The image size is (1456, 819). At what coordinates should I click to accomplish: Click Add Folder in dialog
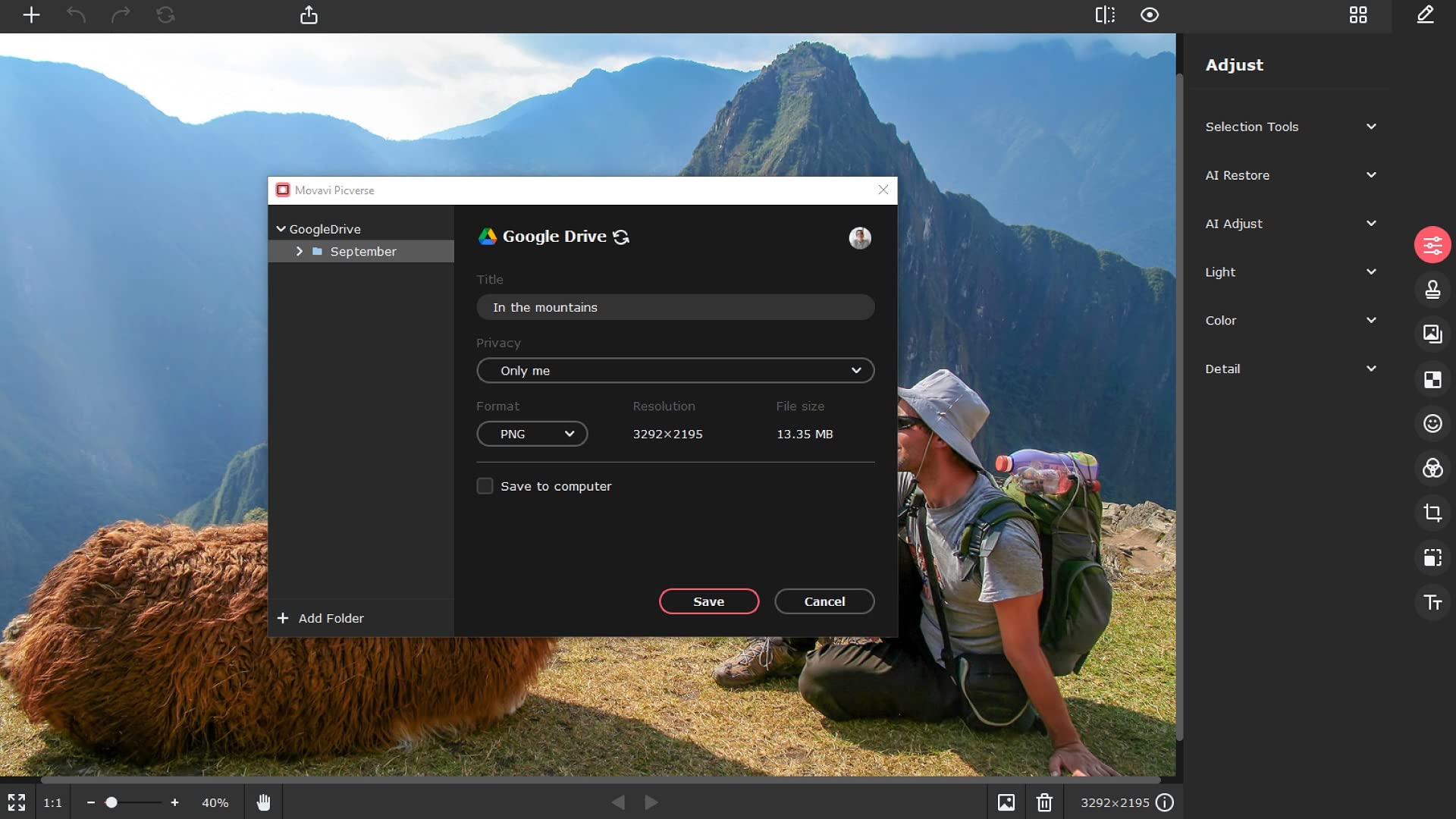pyautogui.click(x=321, y=618)
